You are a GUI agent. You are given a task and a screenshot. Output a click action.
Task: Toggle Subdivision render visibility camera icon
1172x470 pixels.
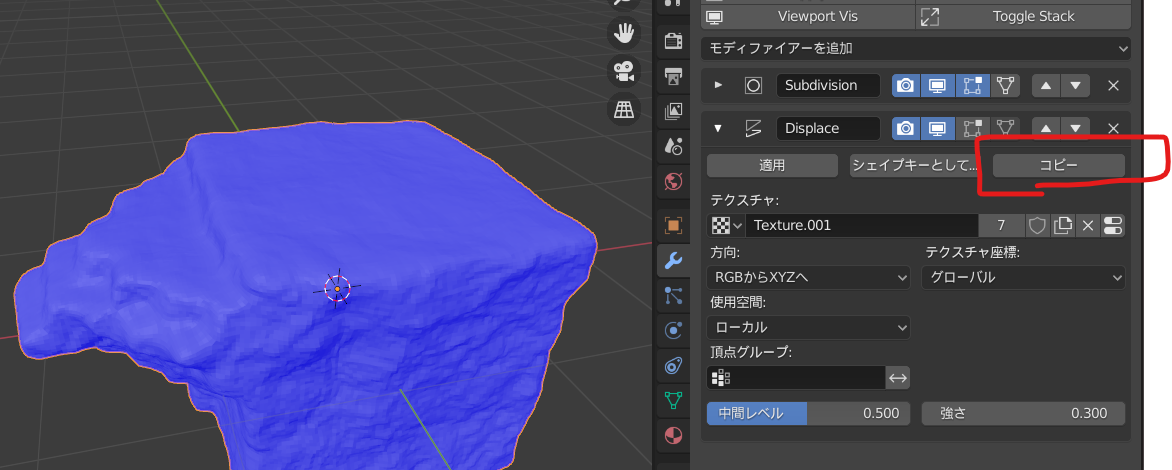[906, 85]
